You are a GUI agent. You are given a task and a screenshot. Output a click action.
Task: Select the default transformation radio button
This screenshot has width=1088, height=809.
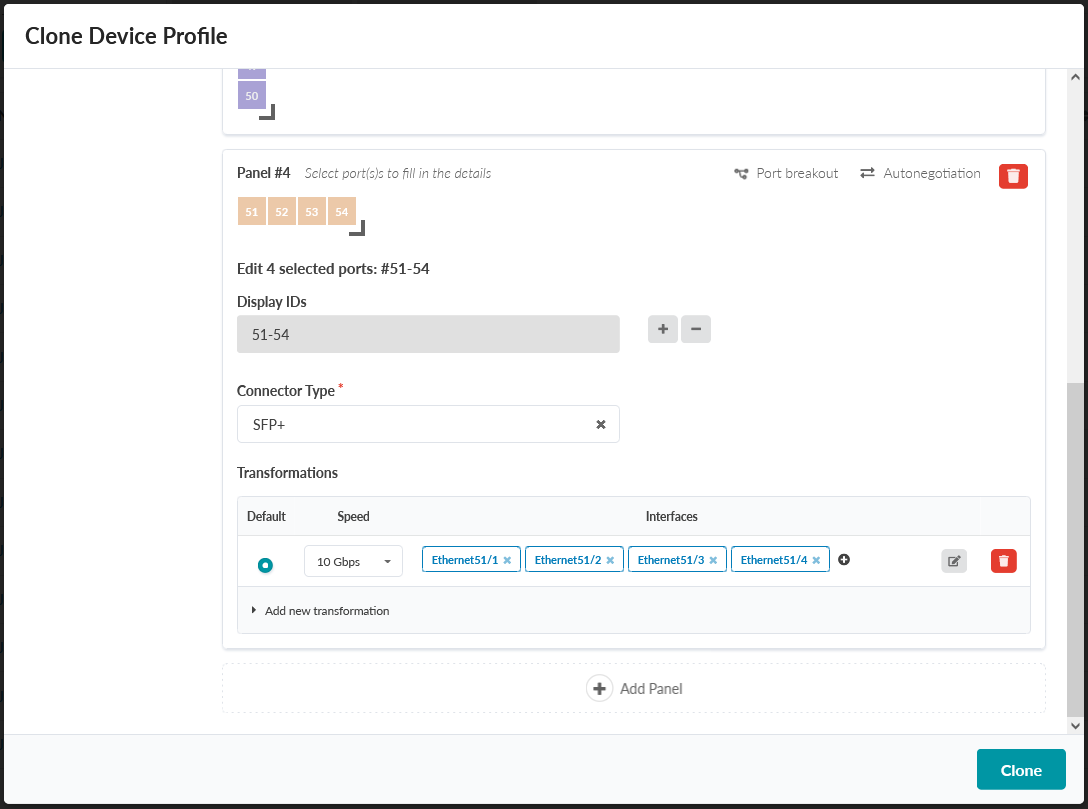265,565
